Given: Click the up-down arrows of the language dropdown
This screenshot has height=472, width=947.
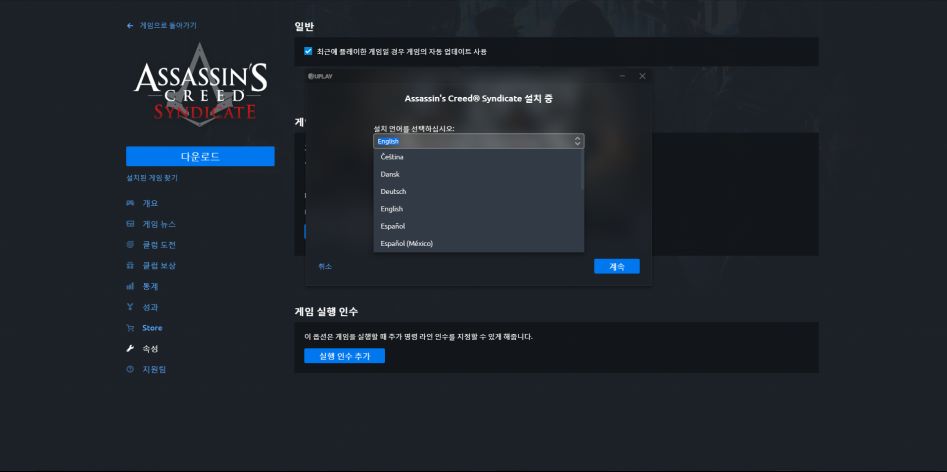Looking at the screenshot, I should click(x=577, y=141).
